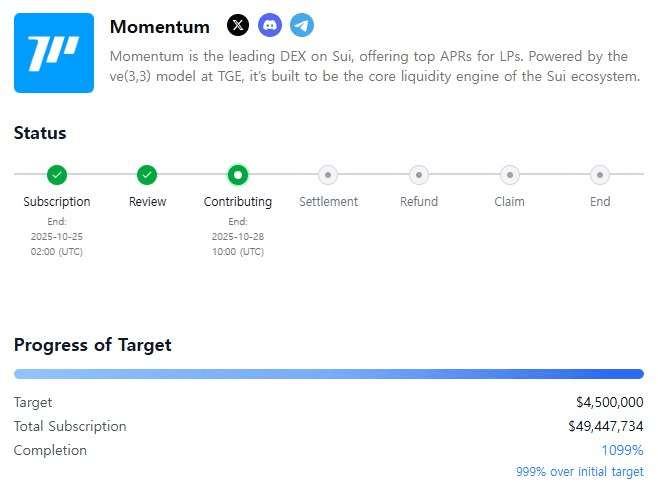This screenshot has height=492, width=658.
Task: Click the green Subscription step checkmark
Action: click(x=57, y=175)
